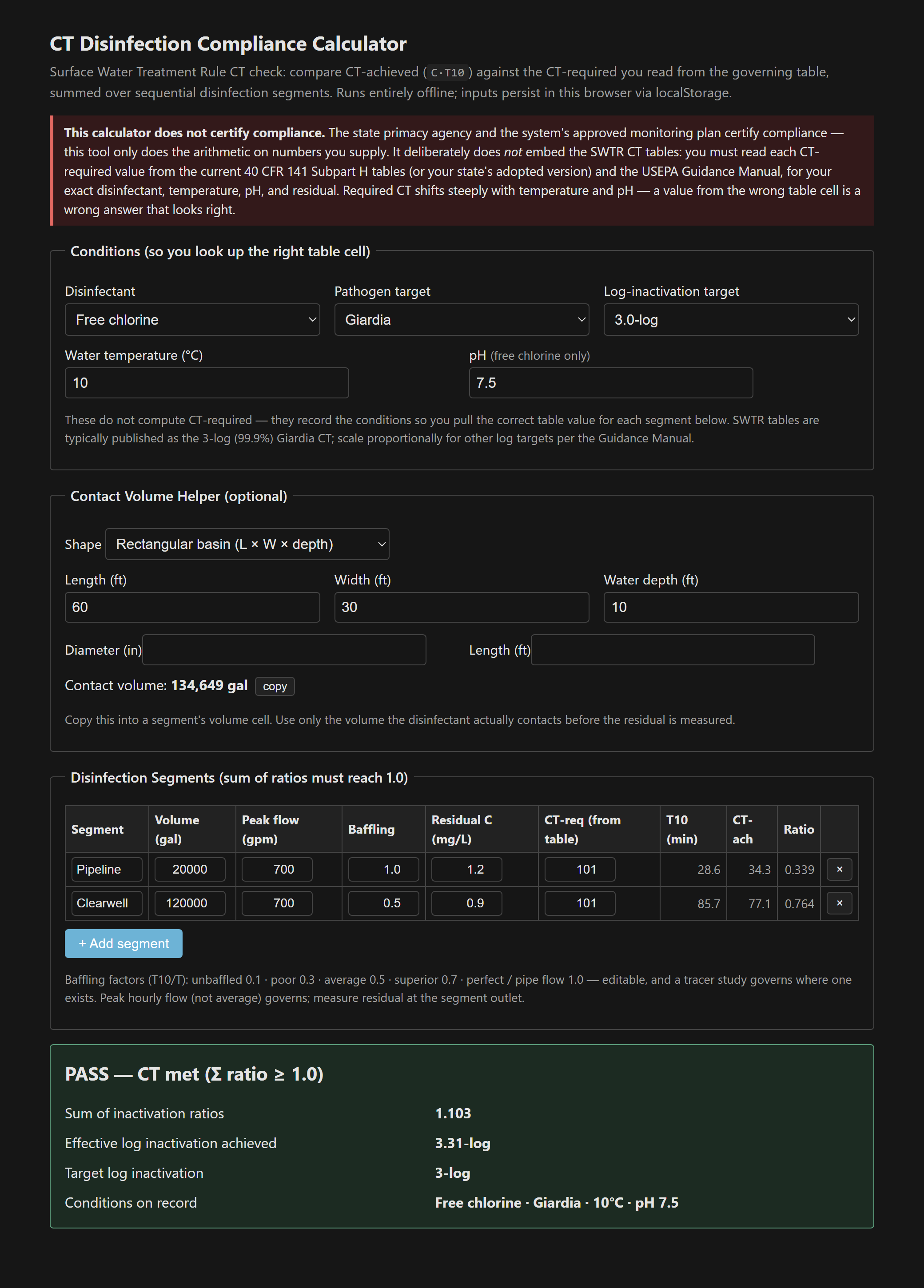Click the sum of ratios value 1.103
The height and width of the screenshot is (1288, 924).
(453, 1113)
